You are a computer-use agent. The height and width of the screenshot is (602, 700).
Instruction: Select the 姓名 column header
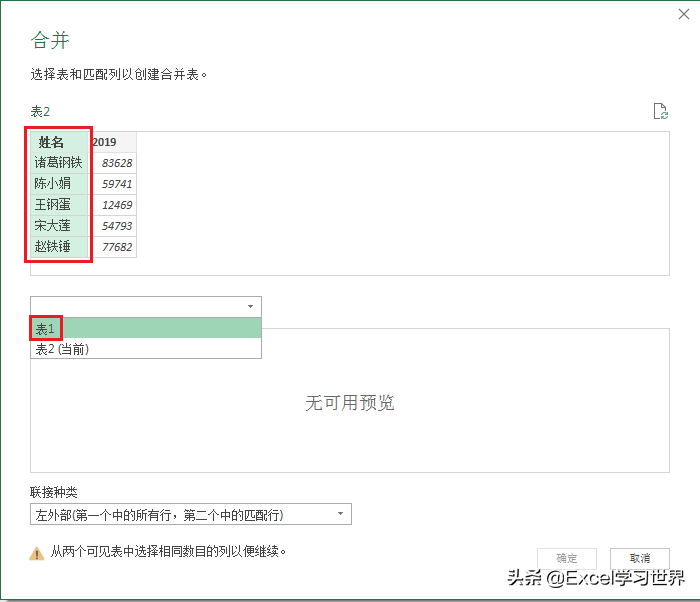[59, 142]
